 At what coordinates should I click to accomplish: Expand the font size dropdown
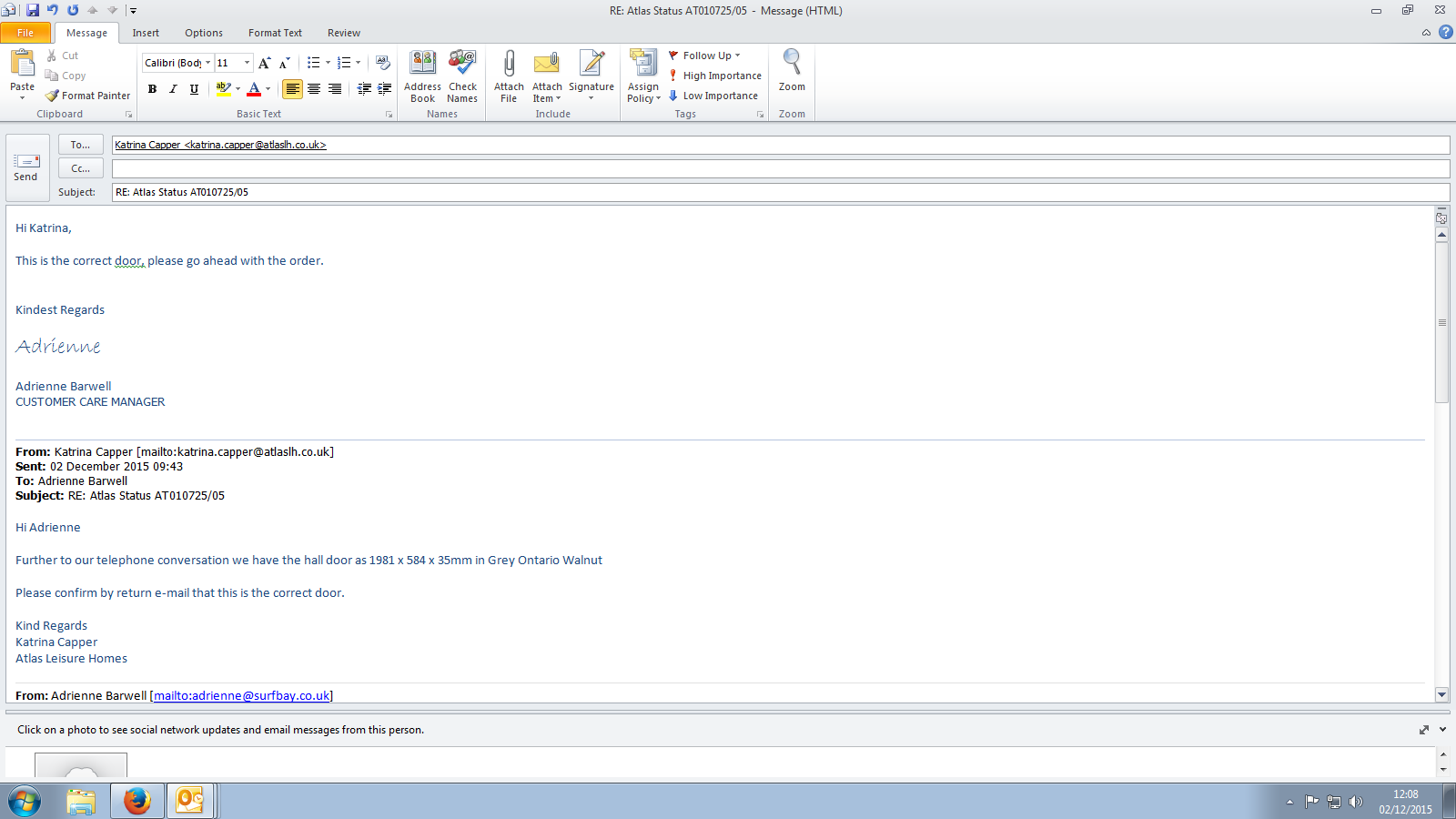pyautogui.click(x=247, y=63)
